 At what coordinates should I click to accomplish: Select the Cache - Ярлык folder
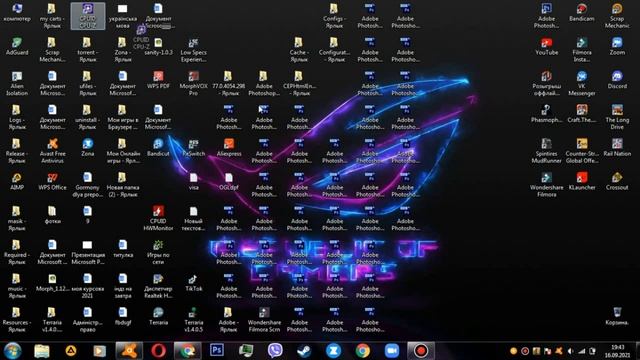pyautogui.click(x=299, y=49)
